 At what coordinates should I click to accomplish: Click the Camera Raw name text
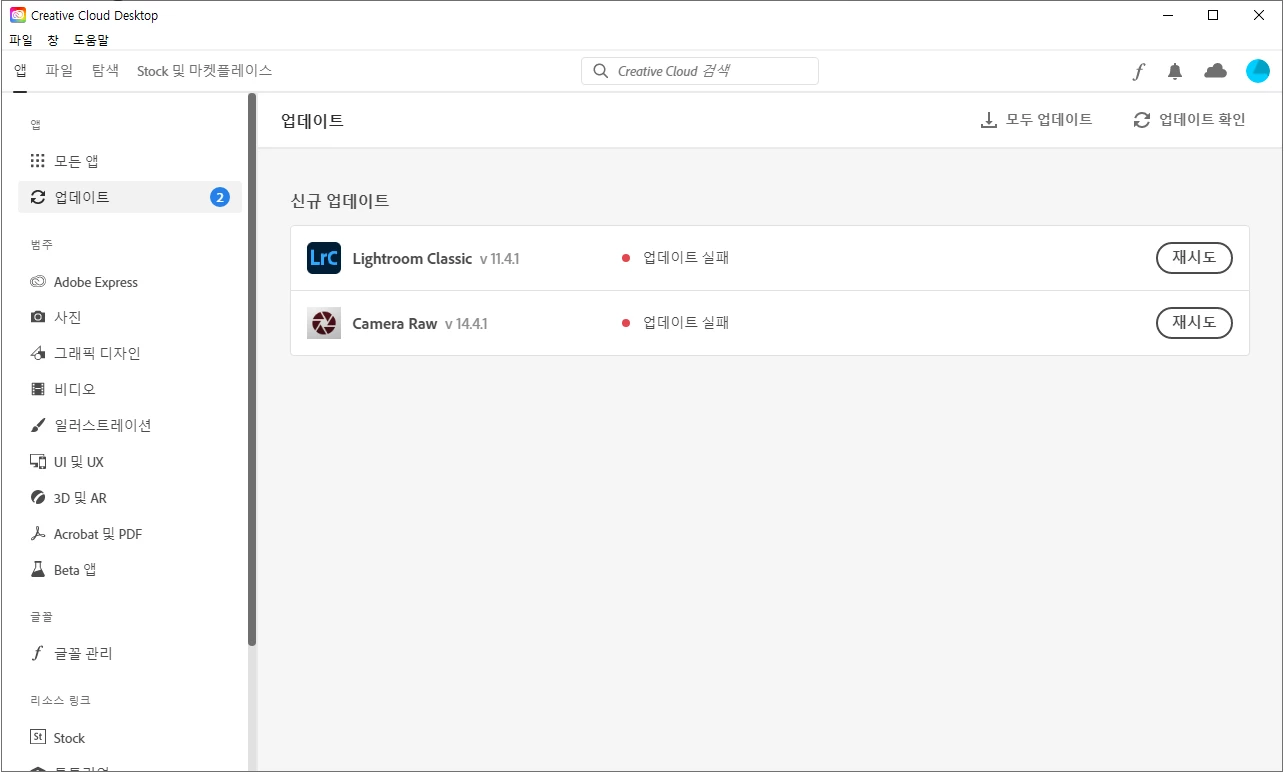(395, 324)
